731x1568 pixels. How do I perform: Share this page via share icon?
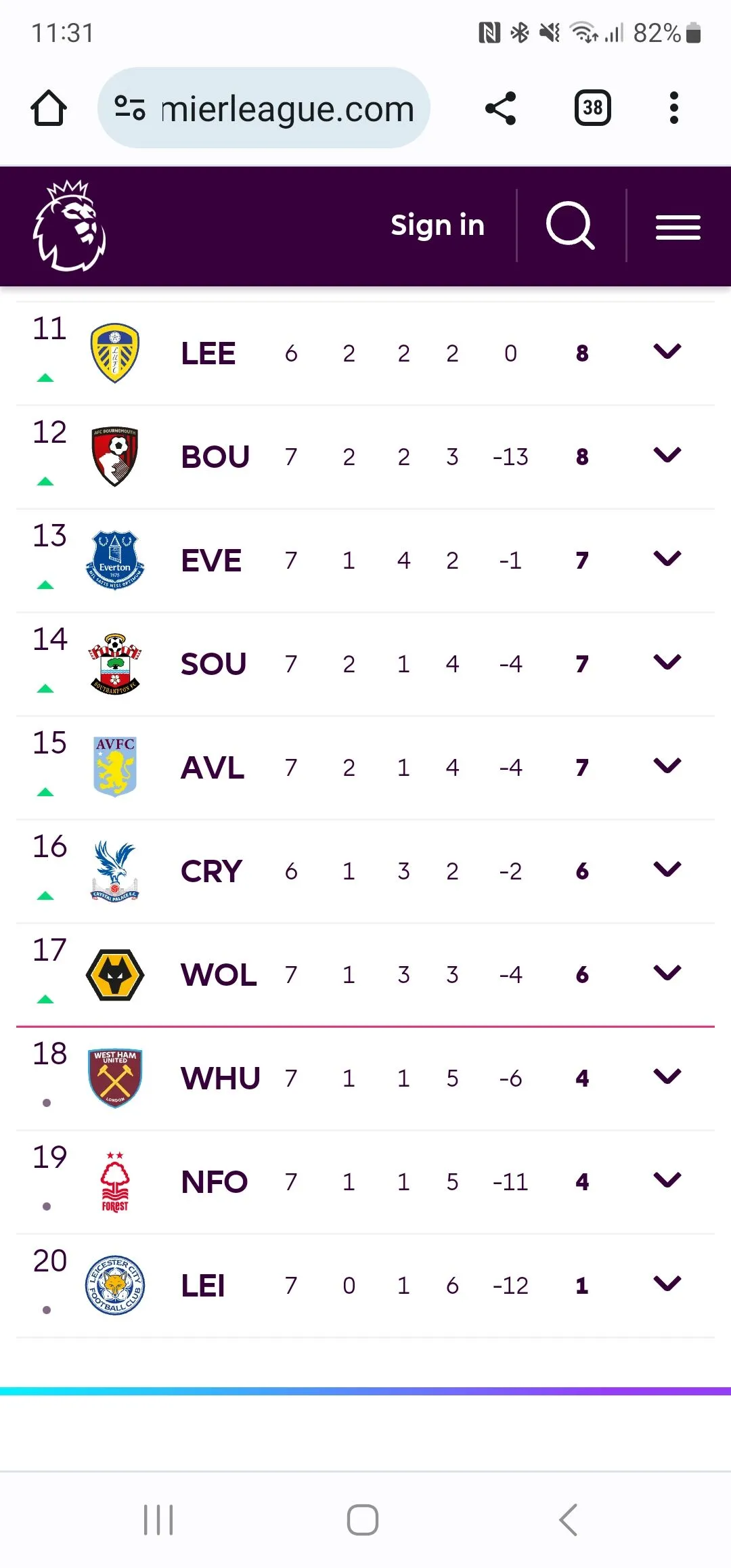pyautogui.click(x=501, y=108)
